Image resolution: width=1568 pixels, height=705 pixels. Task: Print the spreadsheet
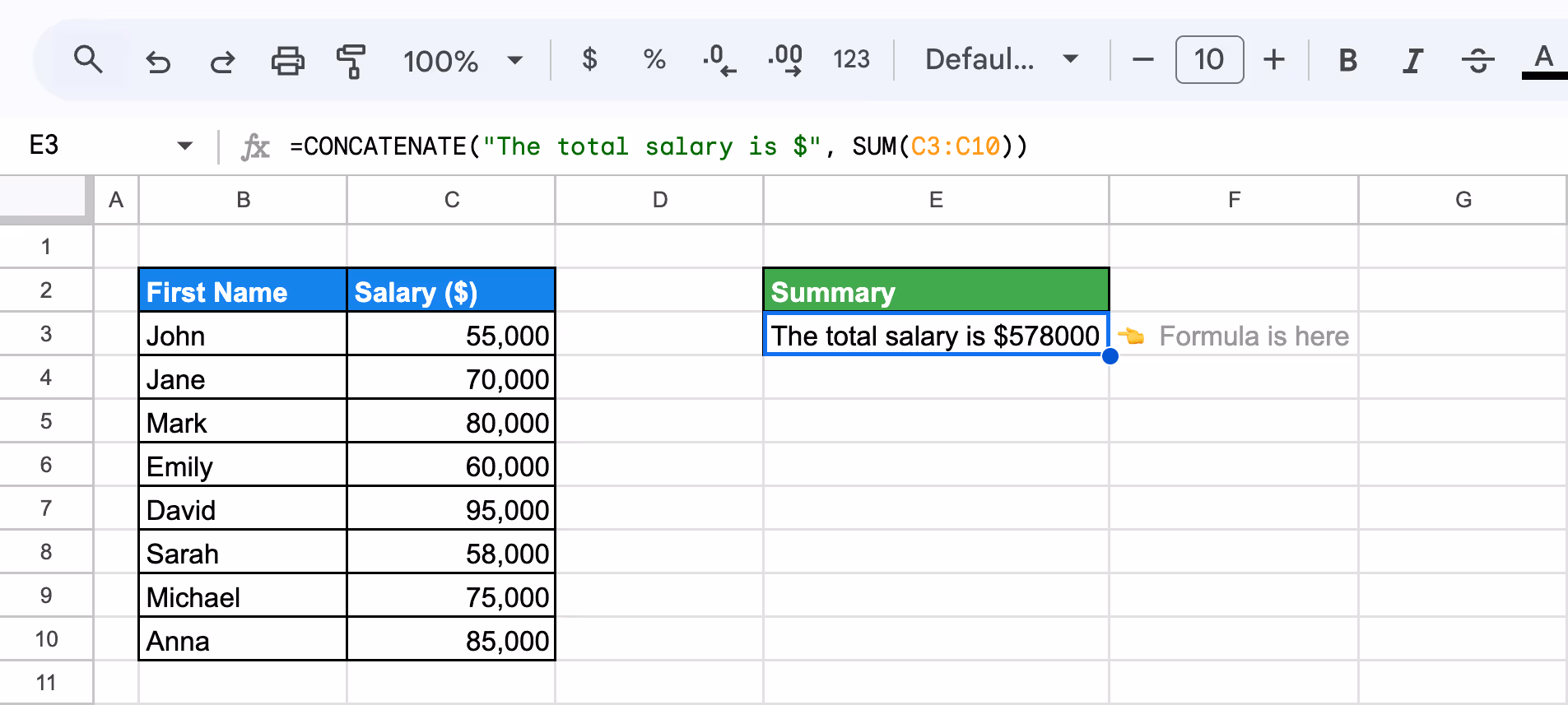pyautogui.click(x=287, y=61)
